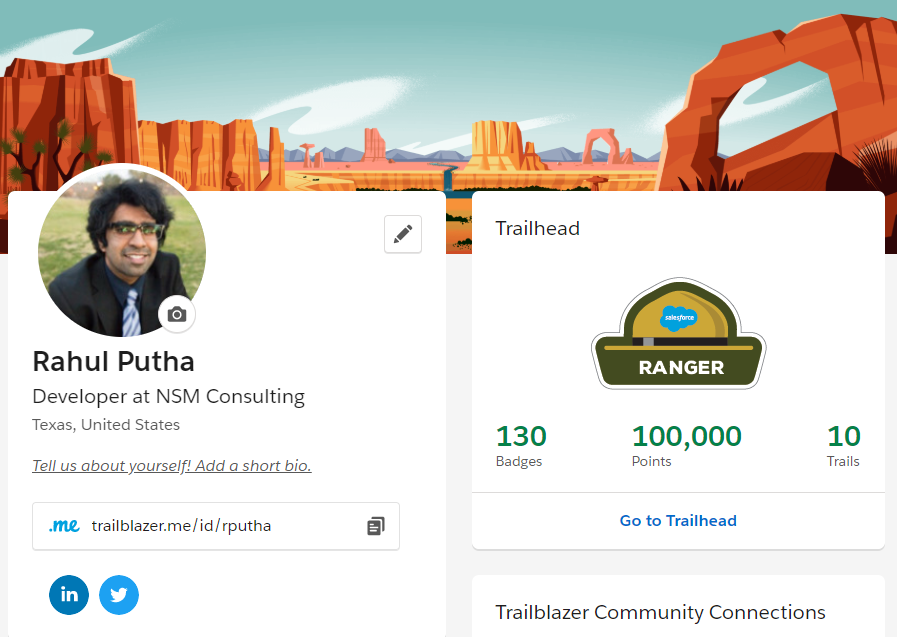Screen dimensions: 897x637
Task: Click the 130 Badges count
Action: (521, 436)
